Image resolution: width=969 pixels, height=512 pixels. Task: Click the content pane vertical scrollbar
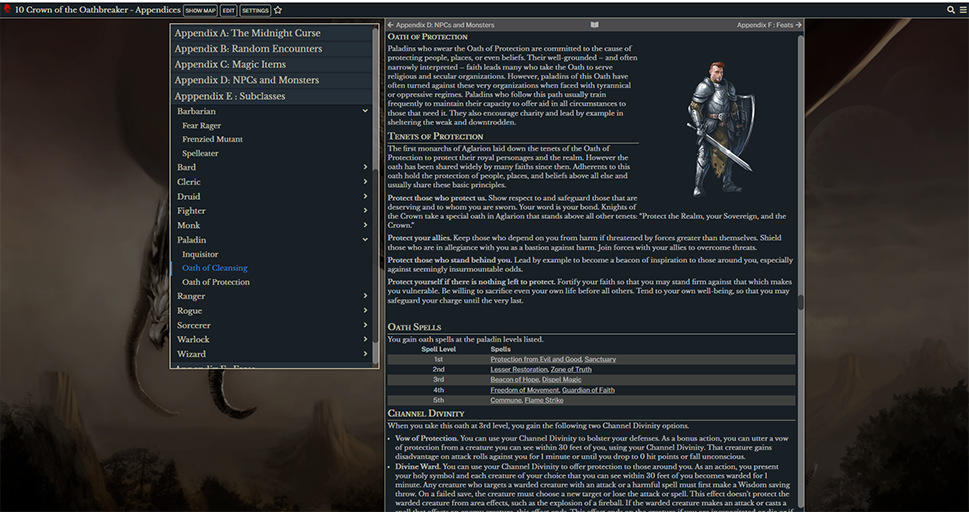coord(800,300)
